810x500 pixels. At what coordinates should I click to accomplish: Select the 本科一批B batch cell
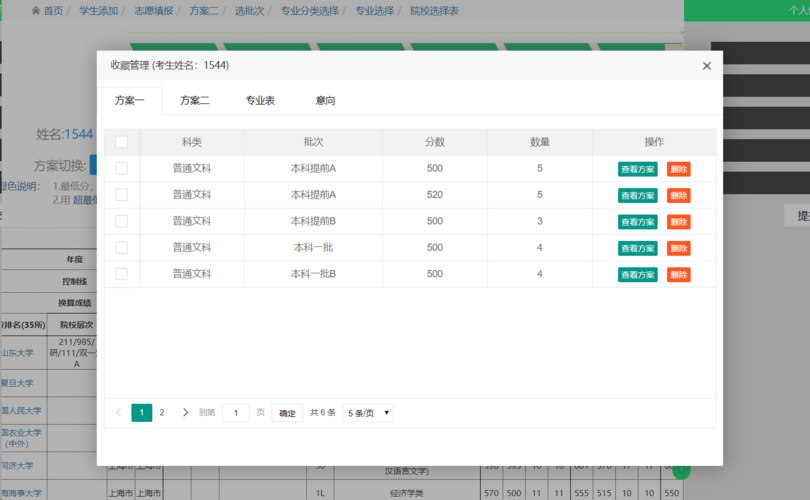point(313,274)
